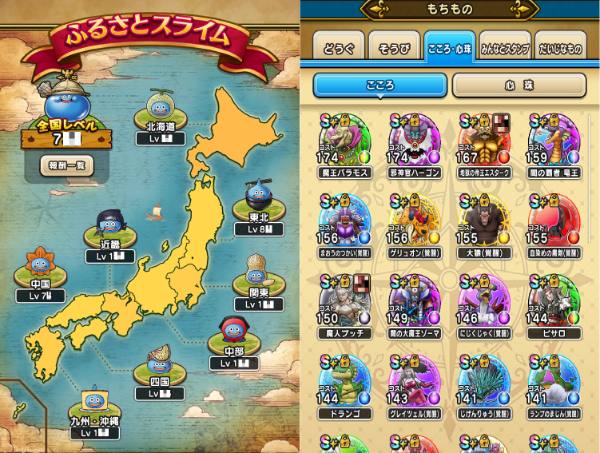Viewport: 600px width, 453px height.
Task: Toggle to the 心珠 list
Action: pyautogui.click(x=519, y=85)
